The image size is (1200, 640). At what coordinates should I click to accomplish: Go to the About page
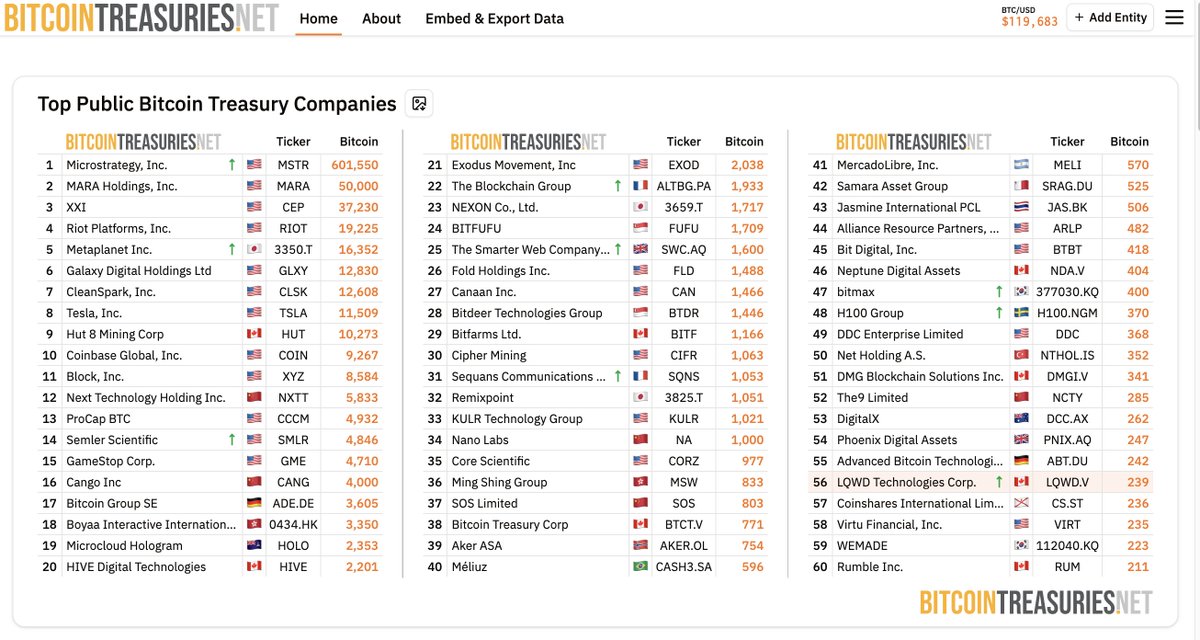381,18
